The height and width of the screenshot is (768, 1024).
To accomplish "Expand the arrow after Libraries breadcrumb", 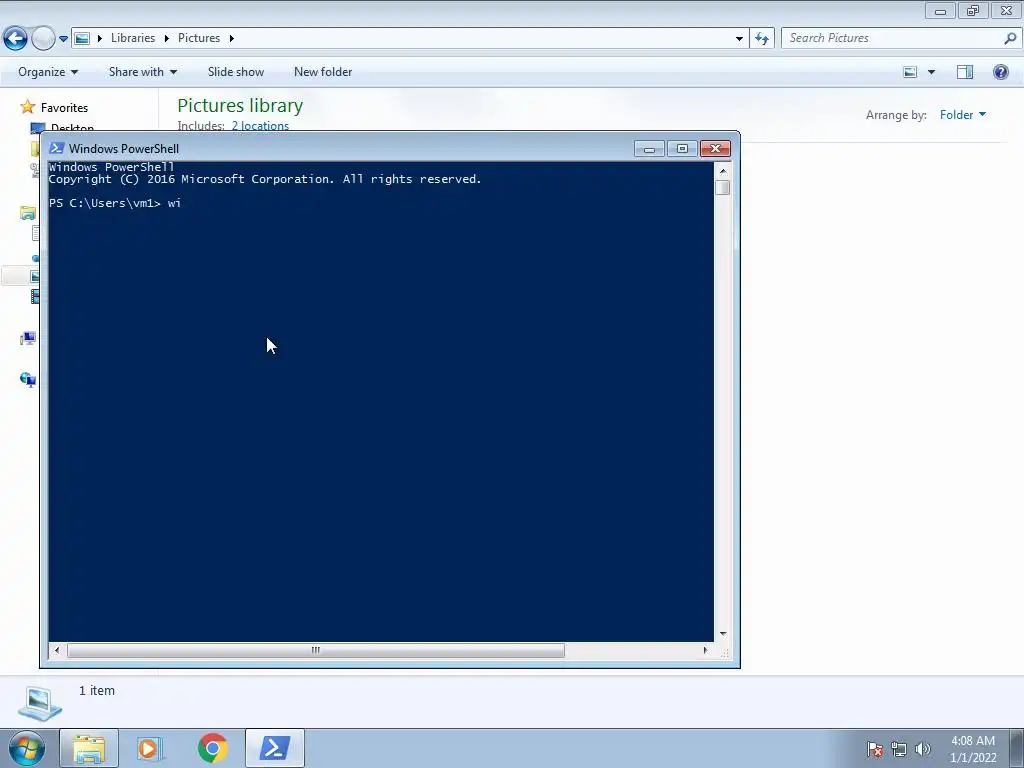I will (167, 39).
